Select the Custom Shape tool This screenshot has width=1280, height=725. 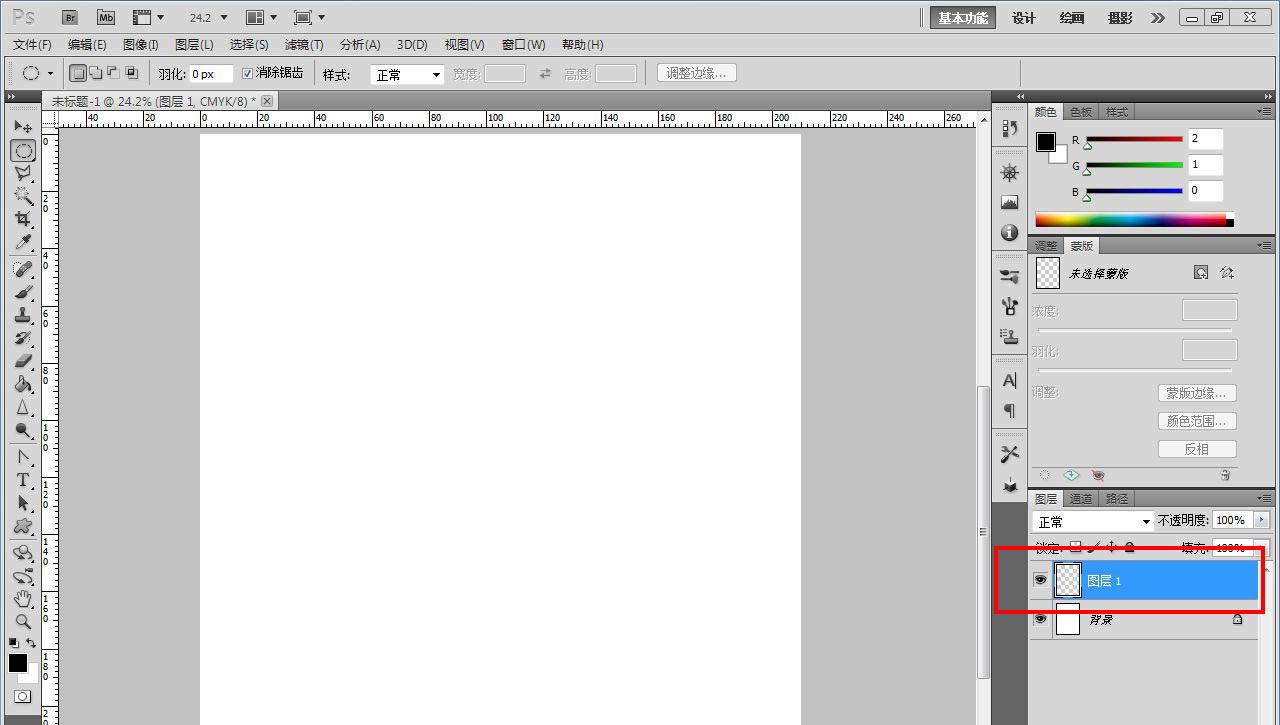[x=23, y=526]
